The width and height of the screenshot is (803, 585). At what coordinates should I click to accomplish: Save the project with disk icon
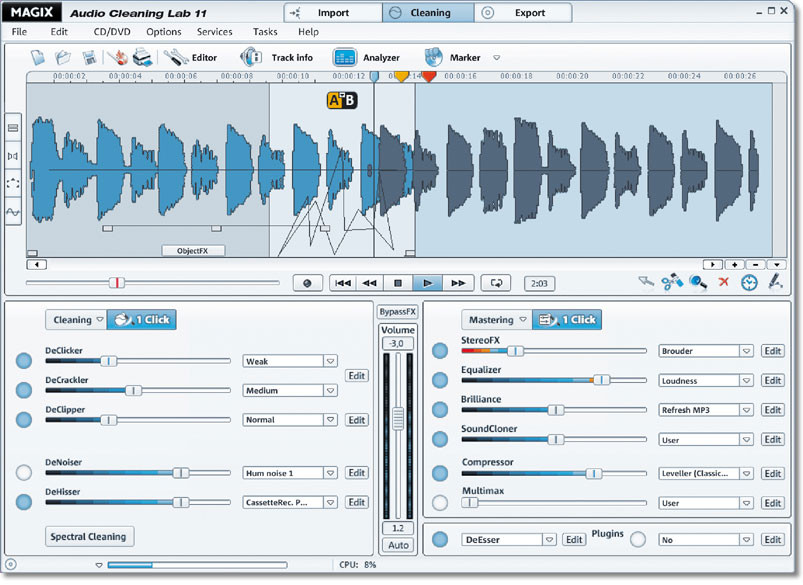90,57
